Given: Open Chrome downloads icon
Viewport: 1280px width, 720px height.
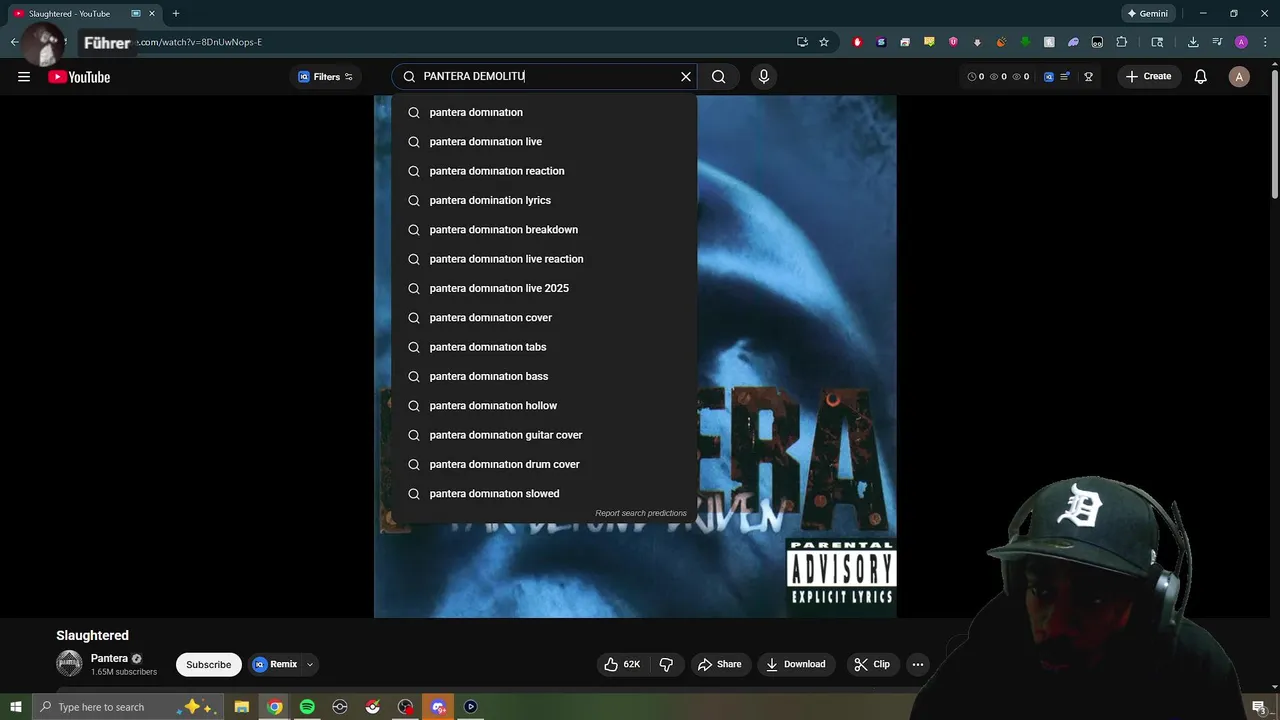Looking at the screenshot, I should pos(1193,42).
